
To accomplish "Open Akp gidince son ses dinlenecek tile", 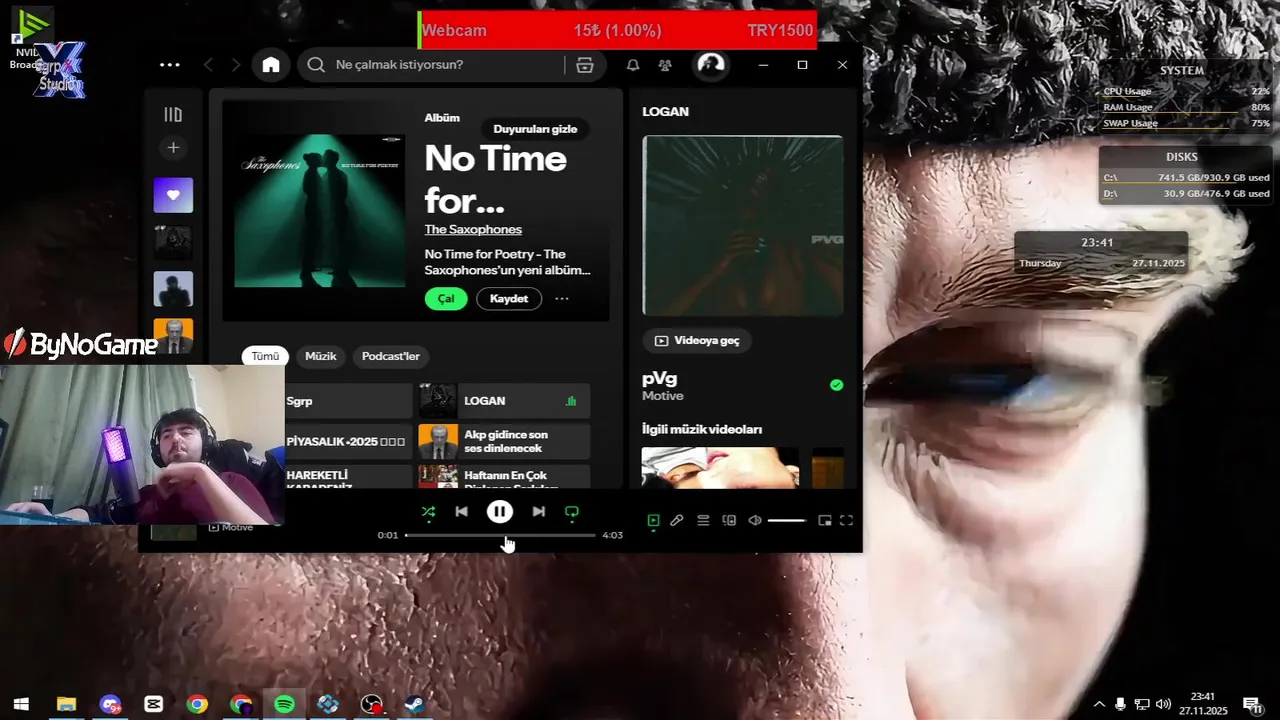I will [504, 441].
